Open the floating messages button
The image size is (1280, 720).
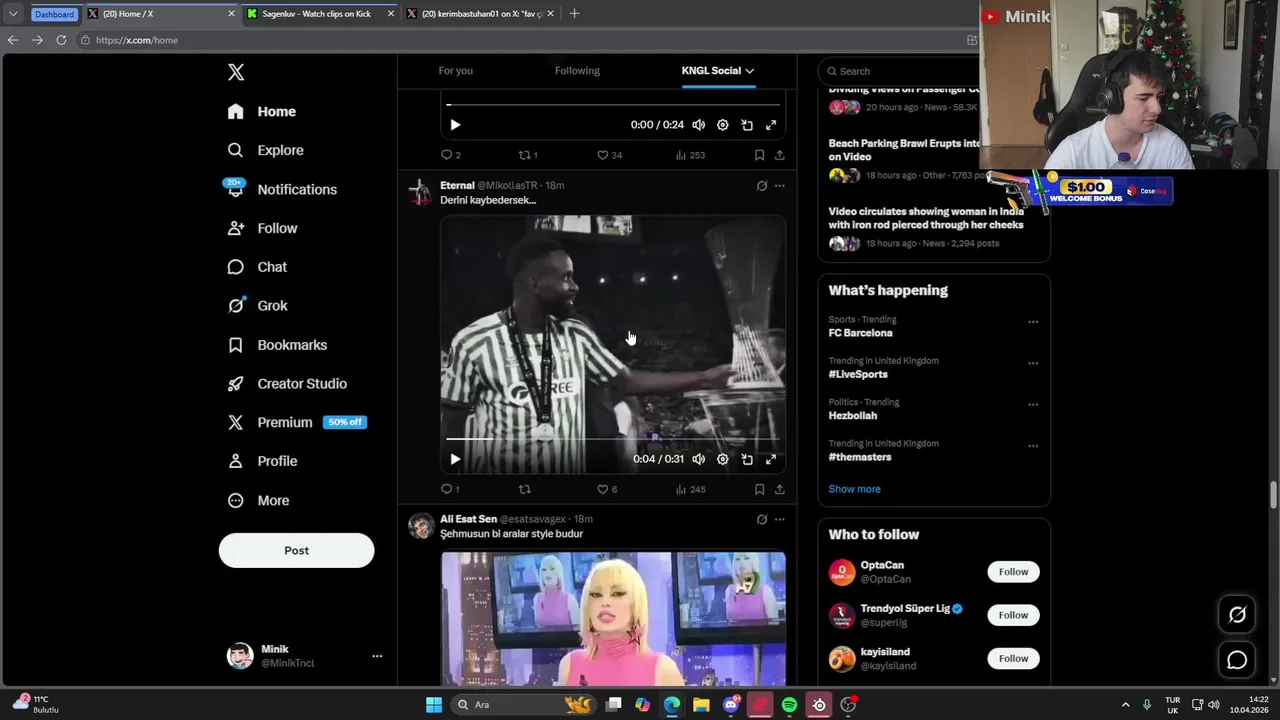1237,660
